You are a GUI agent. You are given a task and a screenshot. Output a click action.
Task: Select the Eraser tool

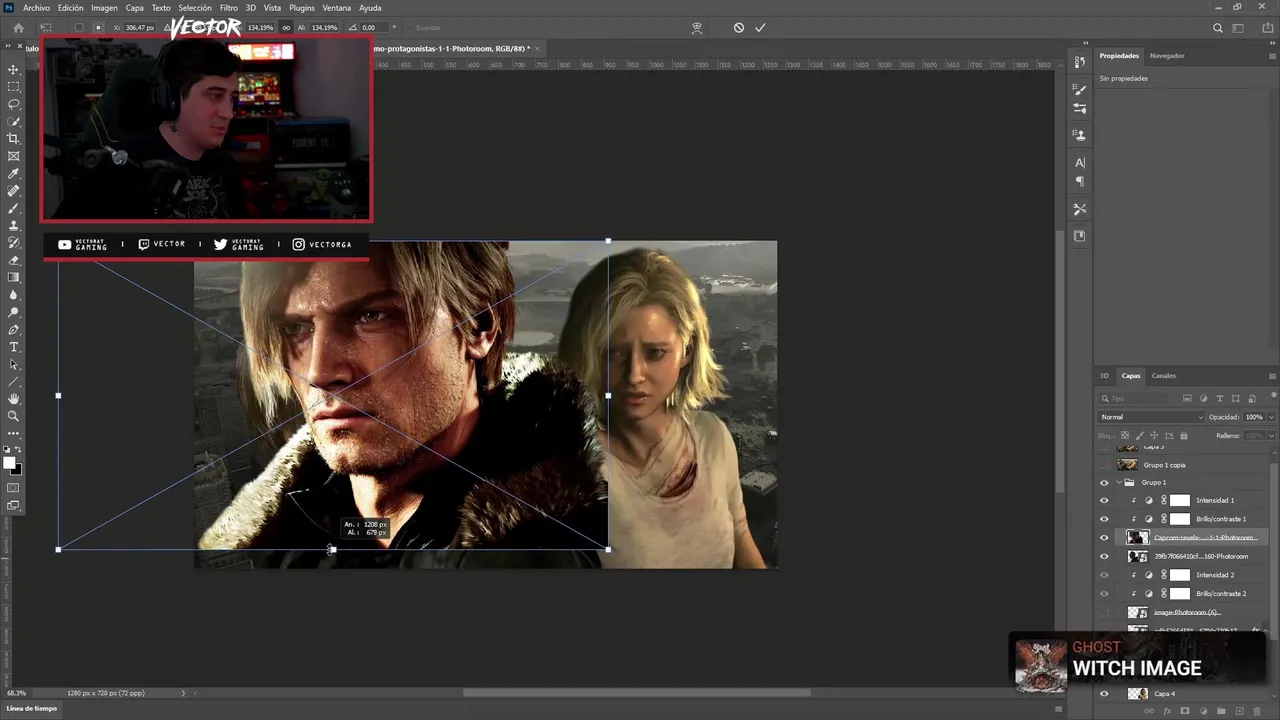[x=14, y=260]
